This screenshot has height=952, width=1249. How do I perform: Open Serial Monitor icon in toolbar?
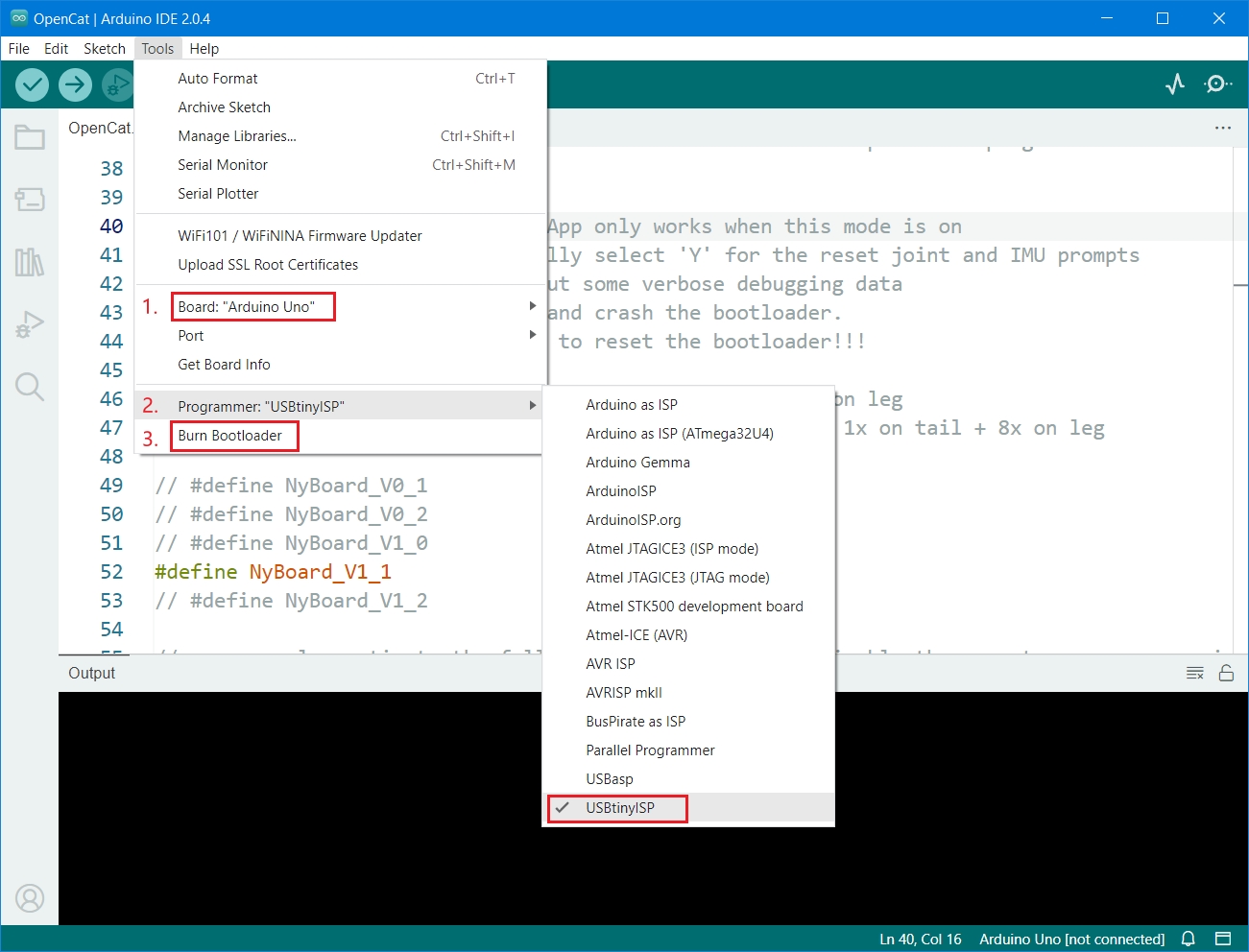1217,84
